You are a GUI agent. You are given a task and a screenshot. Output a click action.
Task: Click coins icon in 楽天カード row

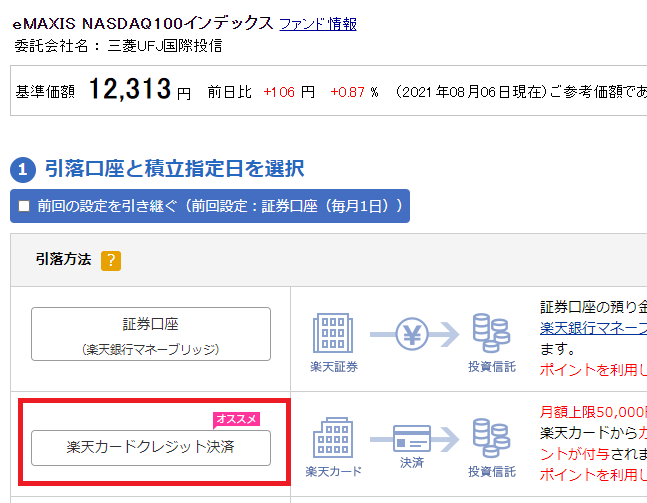(491, 438)
